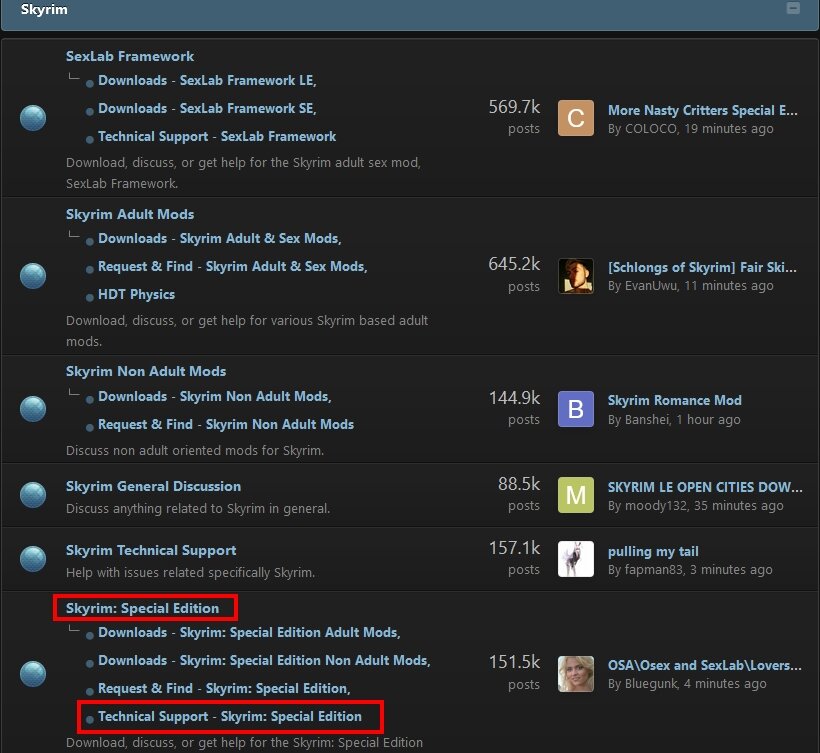Open the Skyrim Adult Mods forum
The width and height of the screenshot is (820, 753).
tap(130, 214)
